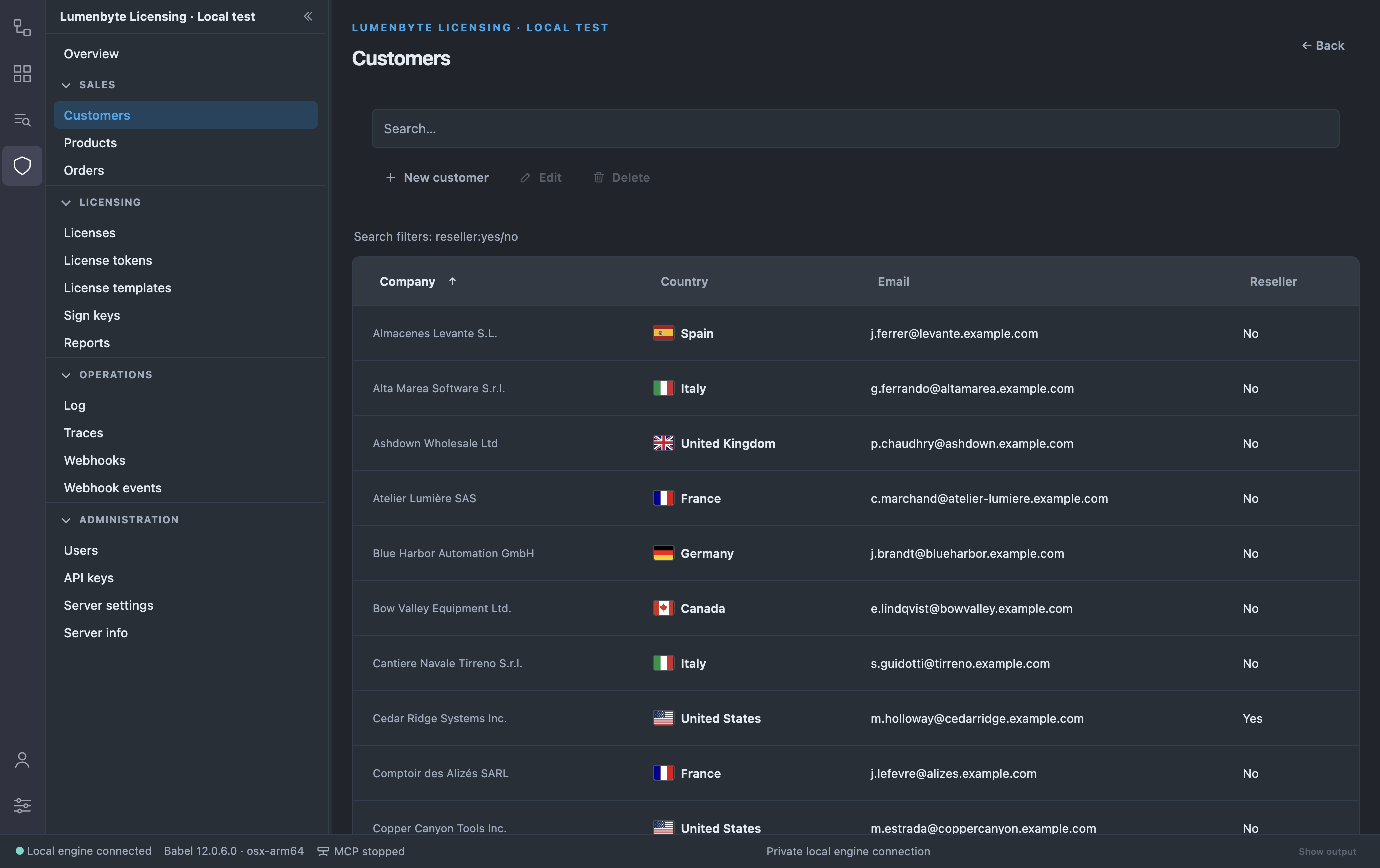The image size is (1380, 868).
Task: Open the grid dashboard icon in left rail
Action: point(22,74)
